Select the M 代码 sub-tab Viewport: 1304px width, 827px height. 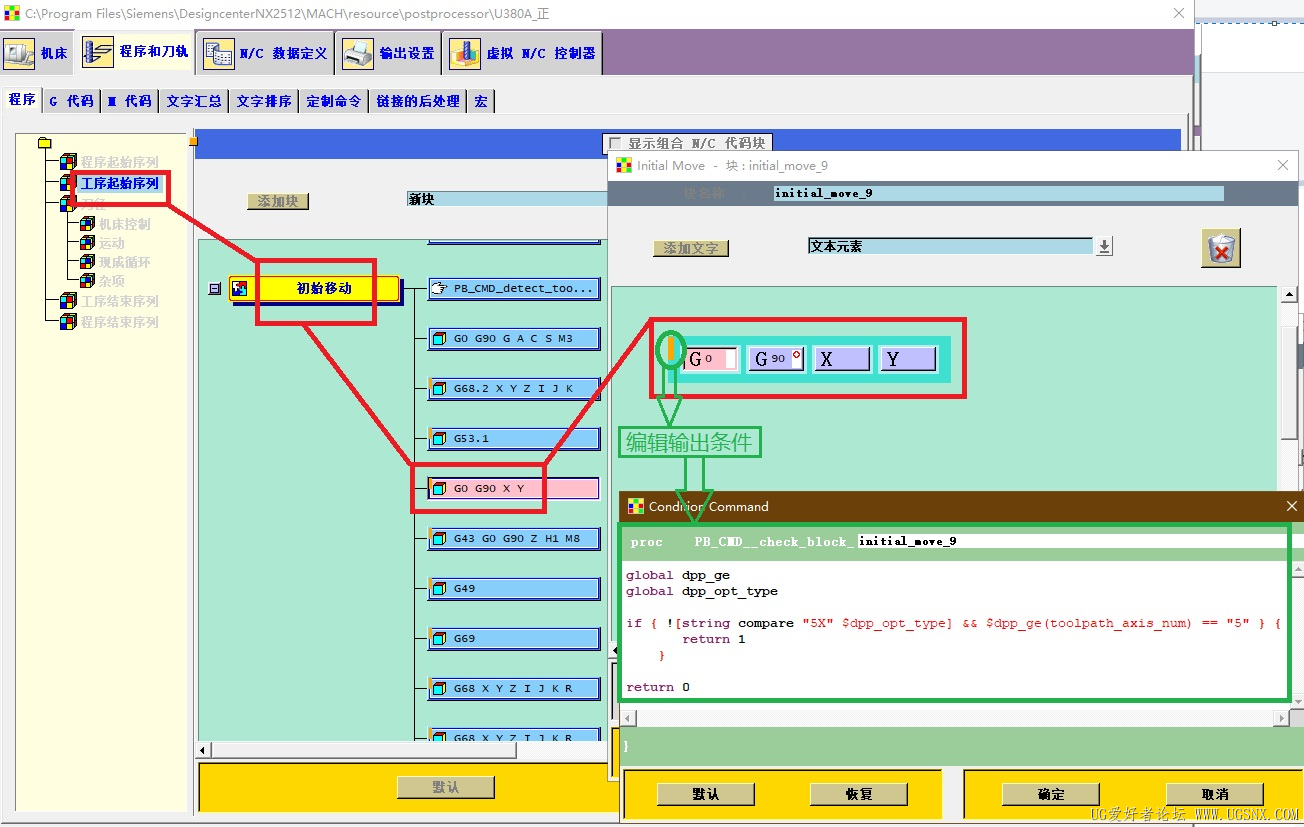click(130, 101)
